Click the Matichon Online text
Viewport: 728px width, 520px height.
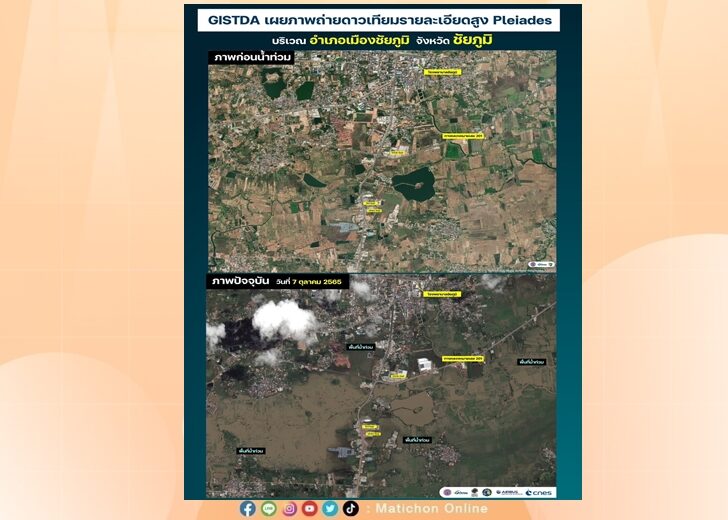point(431,508)
